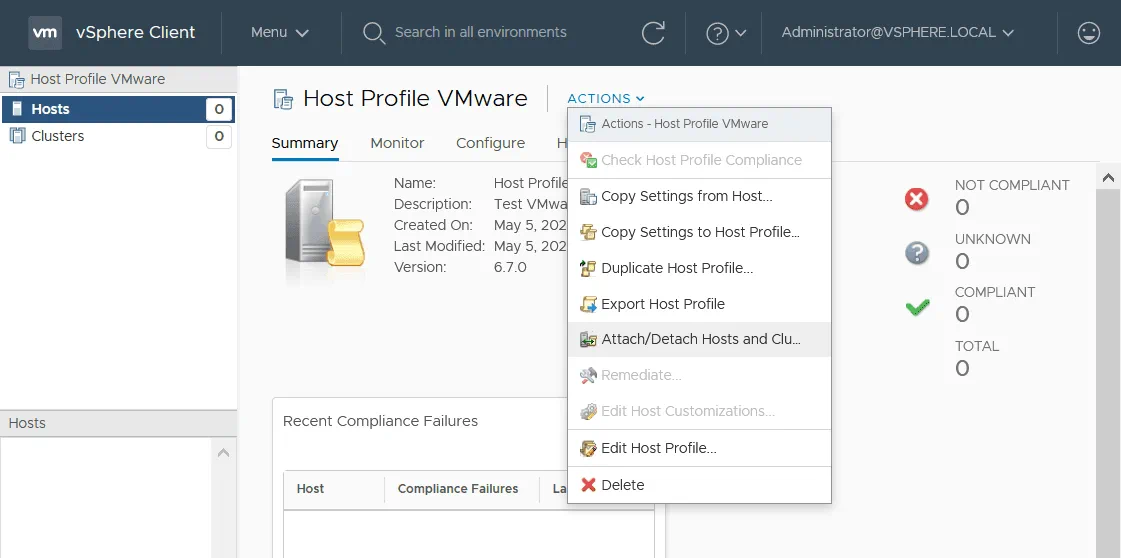Image resolution: width=1121 pixels, height=558 pixels.
Task: Expand the Menu dropdown
Action: coord(279,32)
